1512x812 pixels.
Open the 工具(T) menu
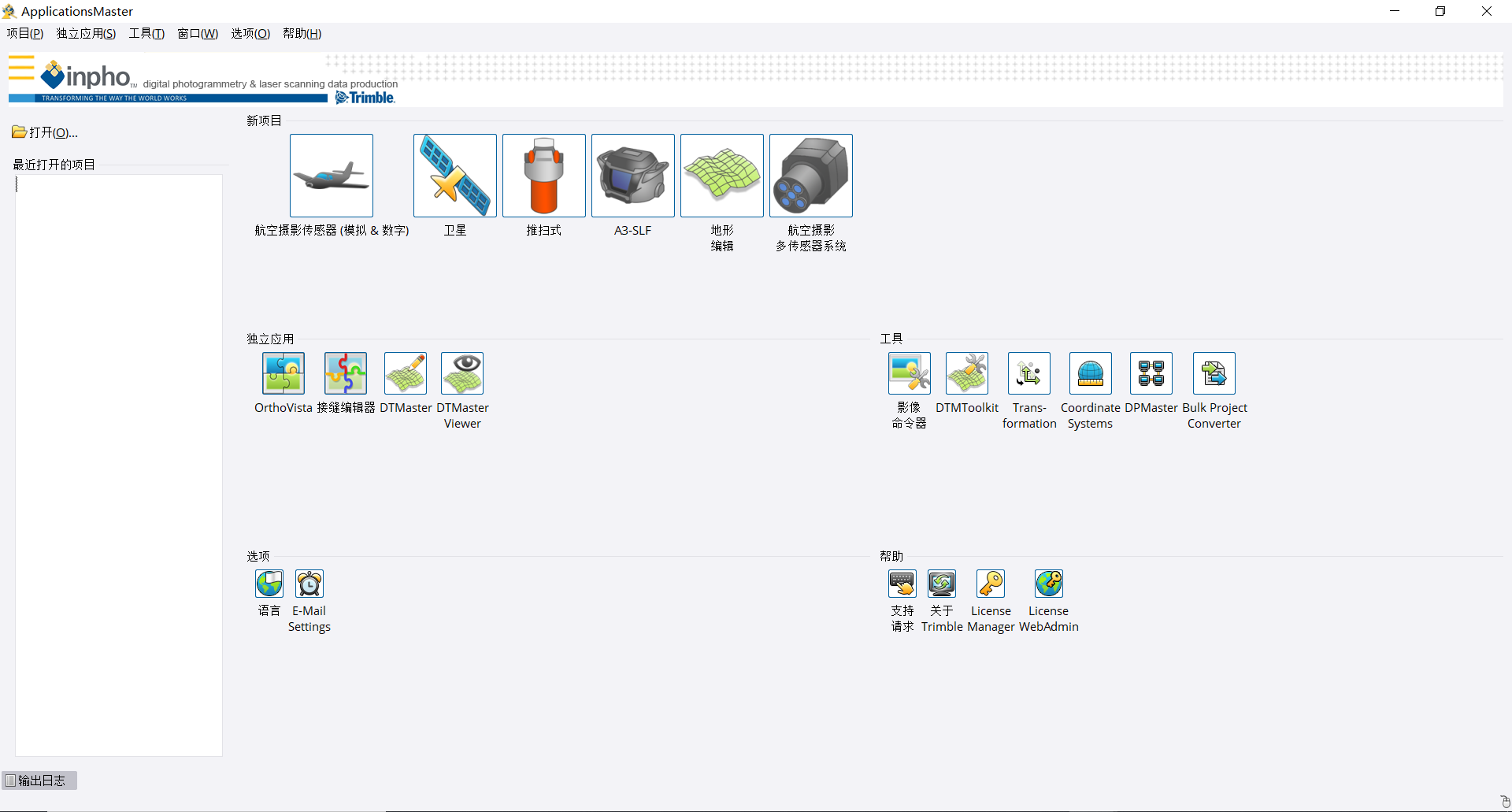point(146,33)
